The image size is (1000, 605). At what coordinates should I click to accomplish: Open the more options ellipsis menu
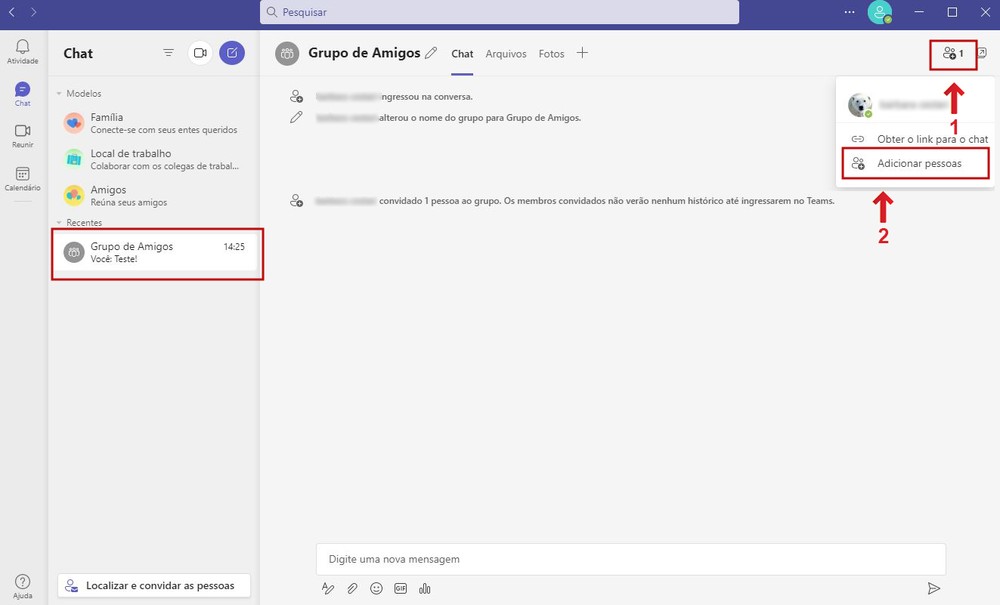849,12
